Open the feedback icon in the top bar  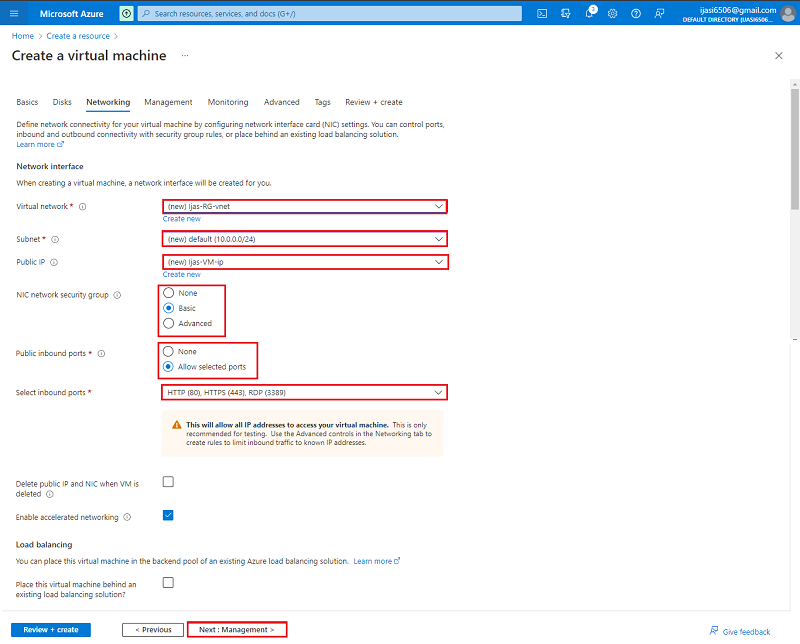tap(660, 13)
